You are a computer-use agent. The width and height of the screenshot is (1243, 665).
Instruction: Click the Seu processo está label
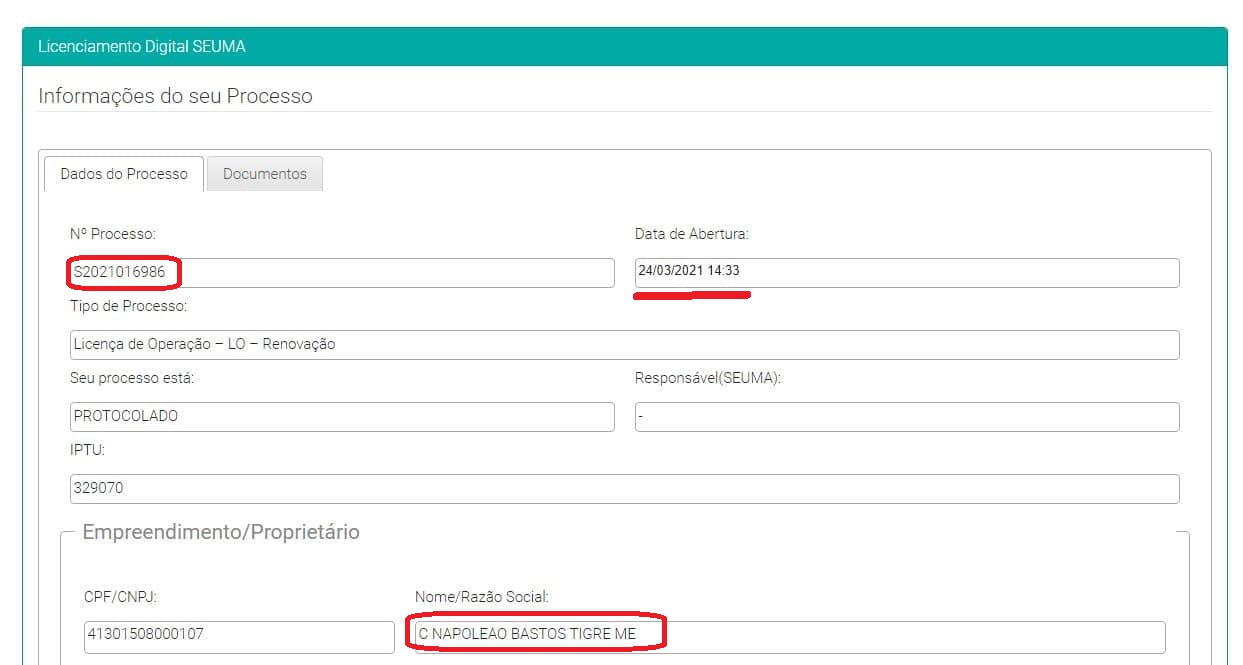131,378
